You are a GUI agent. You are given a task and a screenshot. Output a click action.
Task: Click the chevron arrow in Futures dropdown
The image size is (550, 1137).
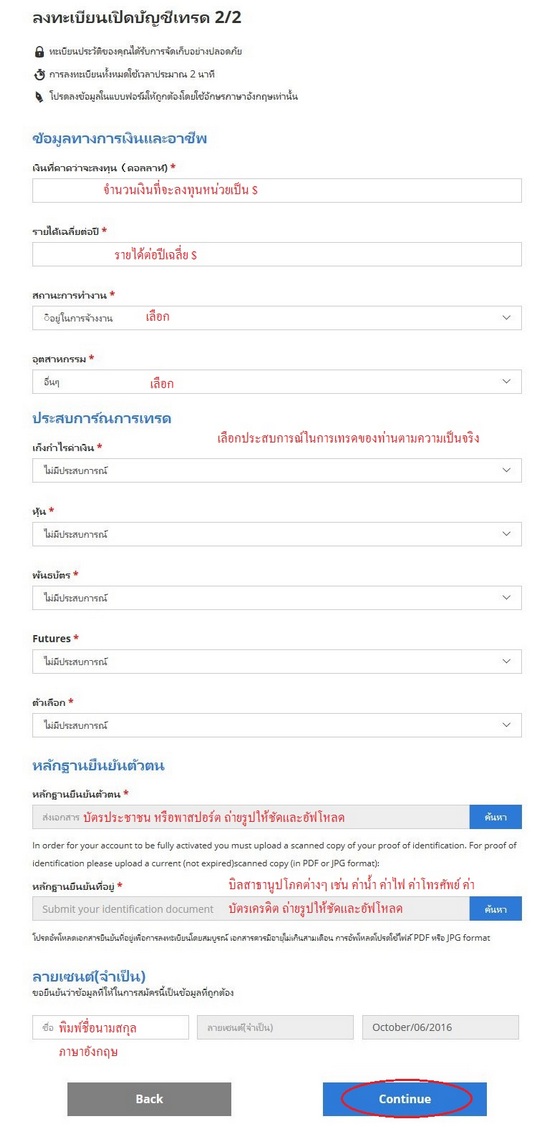point(506,661)
